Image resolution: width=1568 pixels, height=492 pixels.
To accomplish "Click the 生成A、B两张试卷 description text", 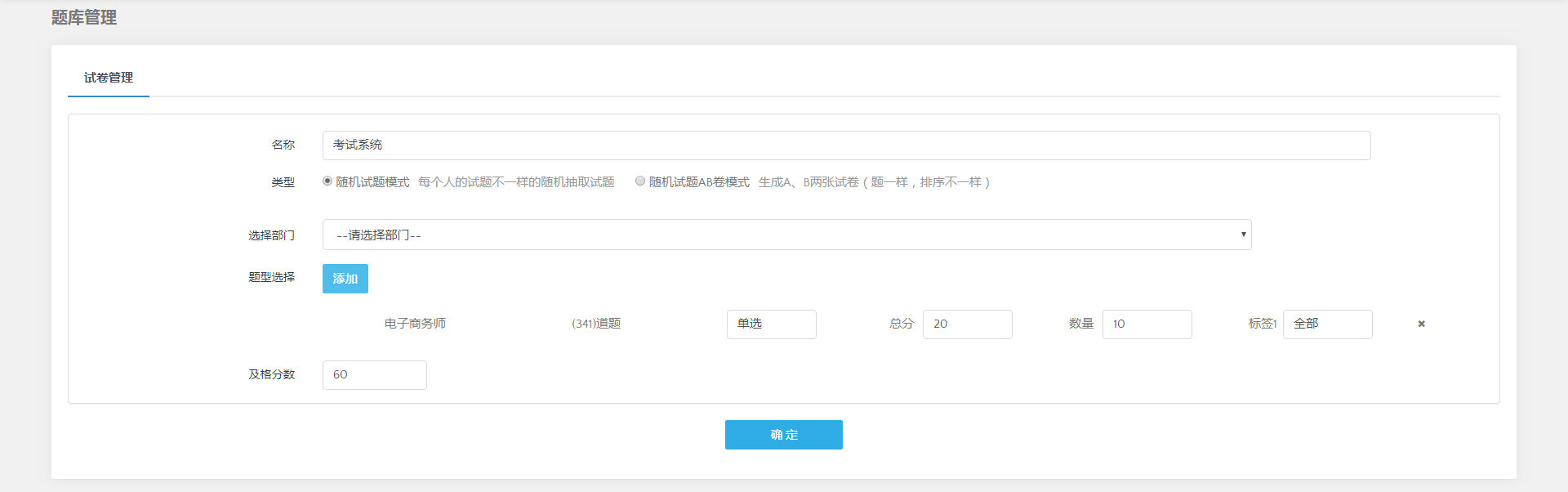I will click(874, 182).
